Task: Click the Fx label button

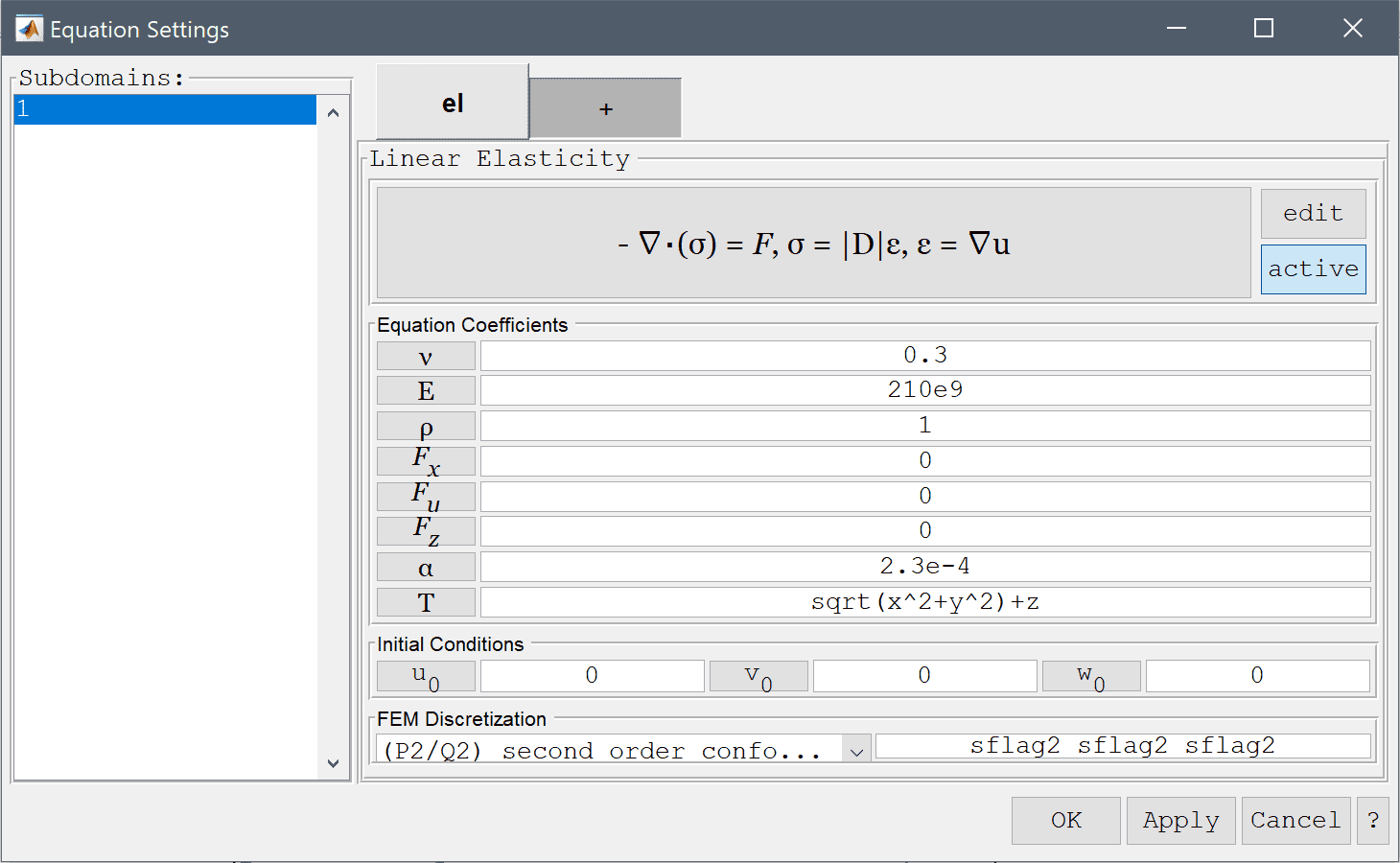Action: pyautogui.click(x=426, y=461)
